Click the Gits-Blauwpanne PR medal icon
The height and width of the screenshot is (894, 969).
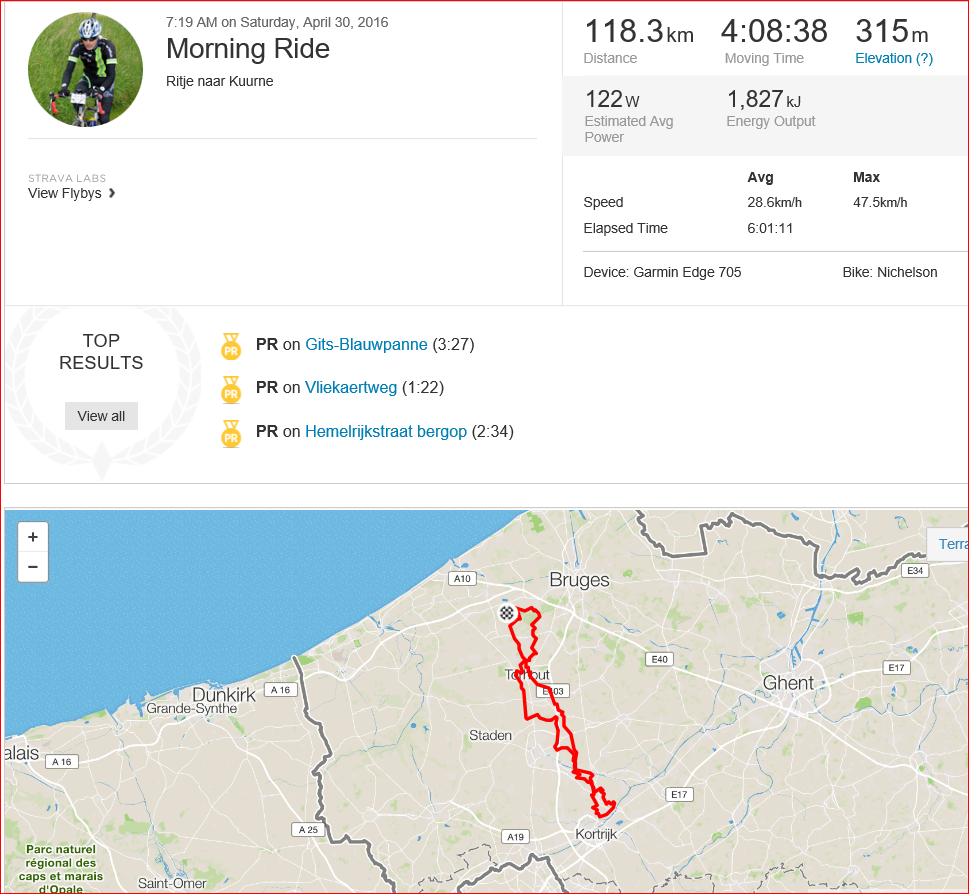231,346
